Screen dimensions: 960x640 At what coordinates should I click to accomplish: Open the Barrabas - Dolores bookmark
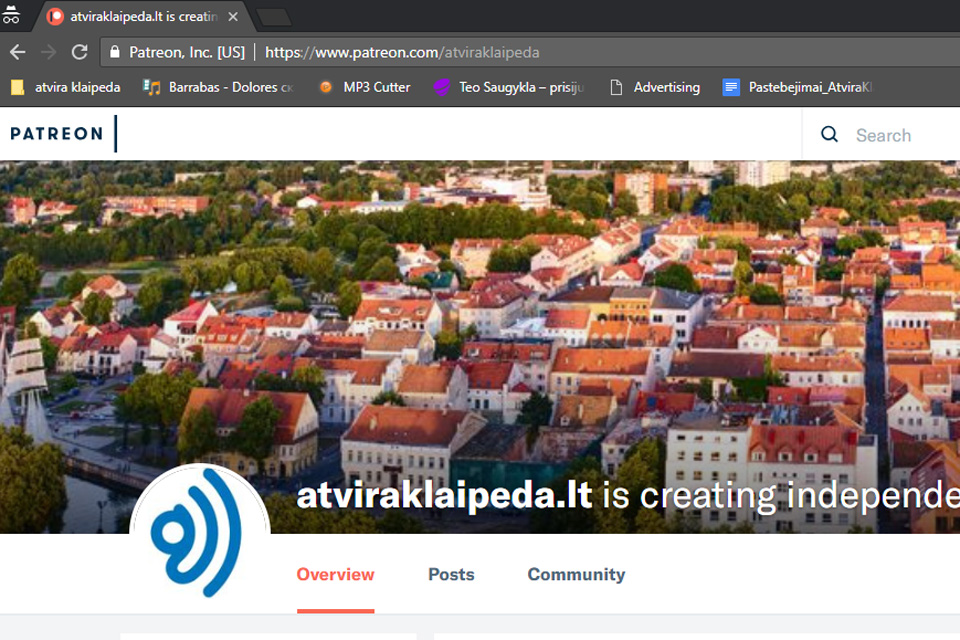pyautogui.click(x=218, y=87)
